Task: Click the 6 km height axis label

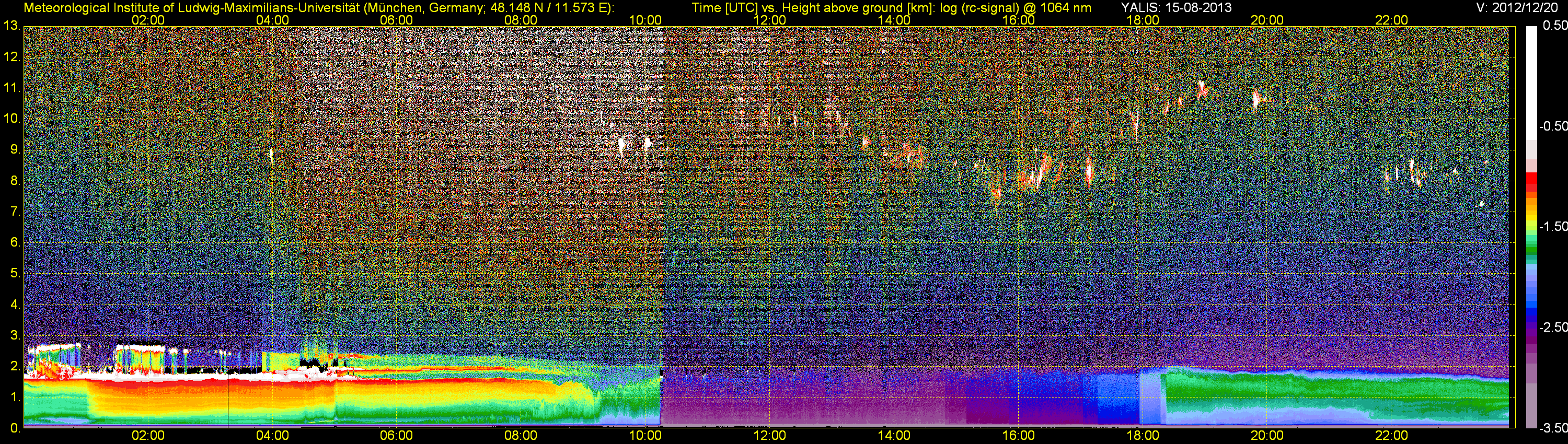Action: [x=15, y=242]
